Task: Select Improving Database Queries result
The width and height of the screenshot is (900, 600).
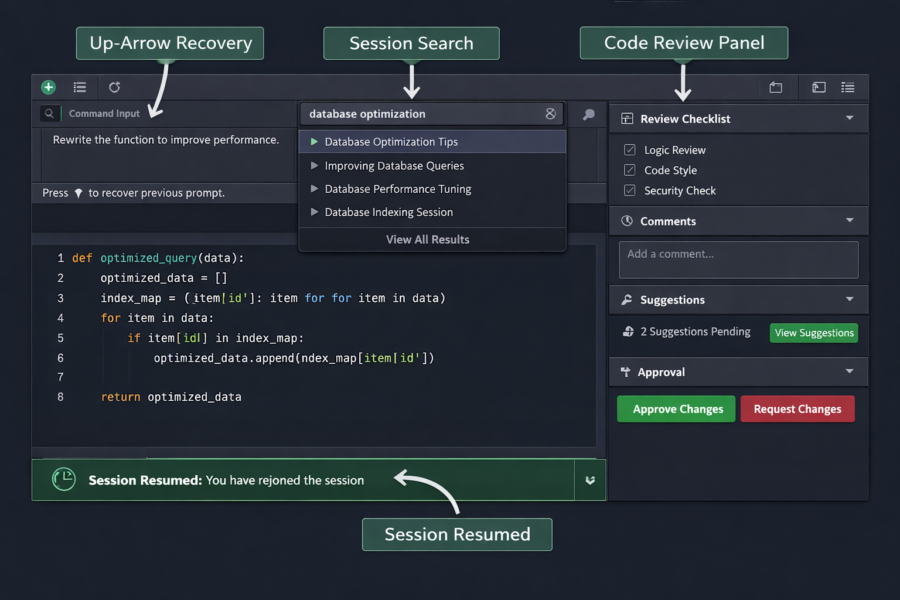Action: coord(432,165)
